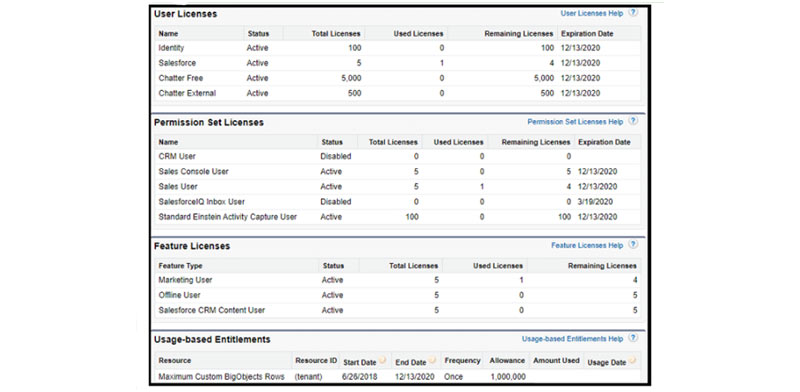Click the info icon beside End Date

(432, 361)
